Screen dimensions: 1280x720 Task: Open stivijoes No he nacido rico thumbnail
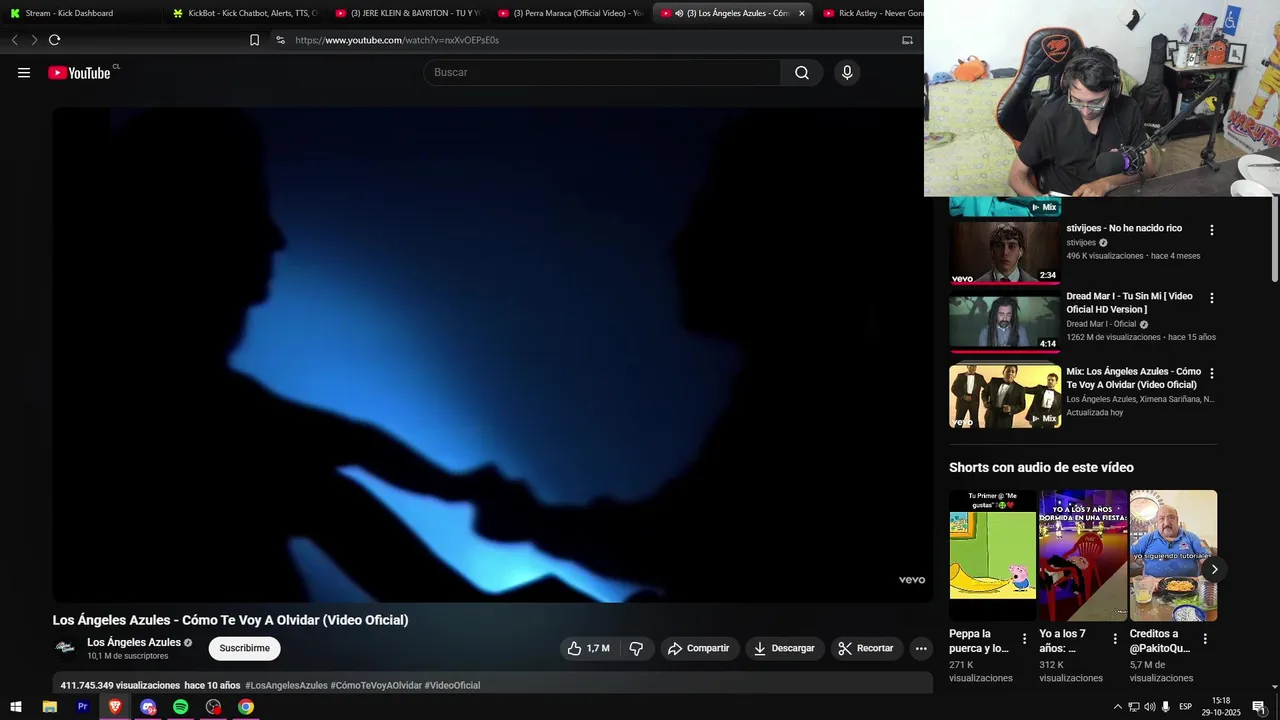pyautogui.click(x=1004, y=253)
